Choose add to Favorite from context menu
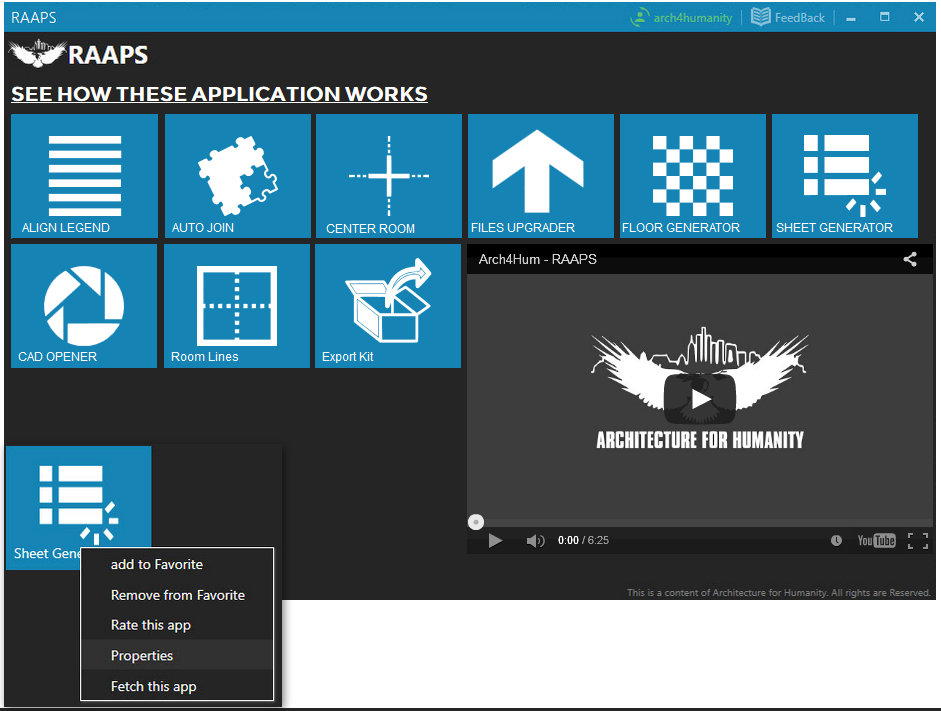941x711 pixels. pyautogui.click(x=177, y=565)
